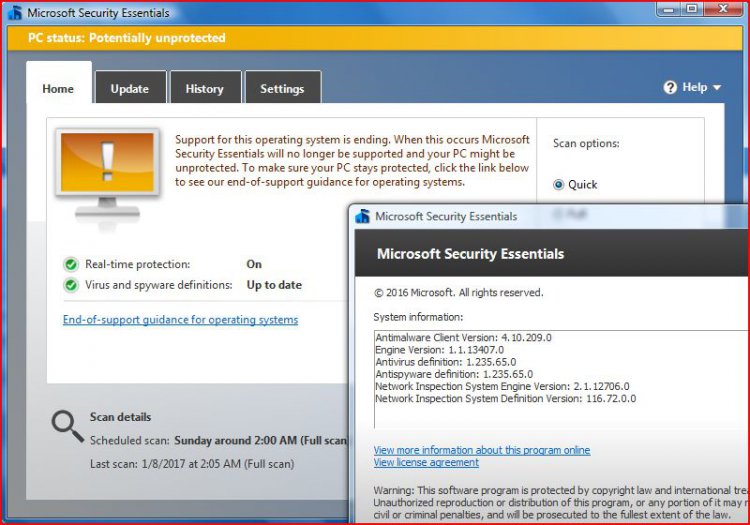Click the Virus and spyware definitions check icon
This screenshot has height=525, width=750.
click(x=71, y=285)
